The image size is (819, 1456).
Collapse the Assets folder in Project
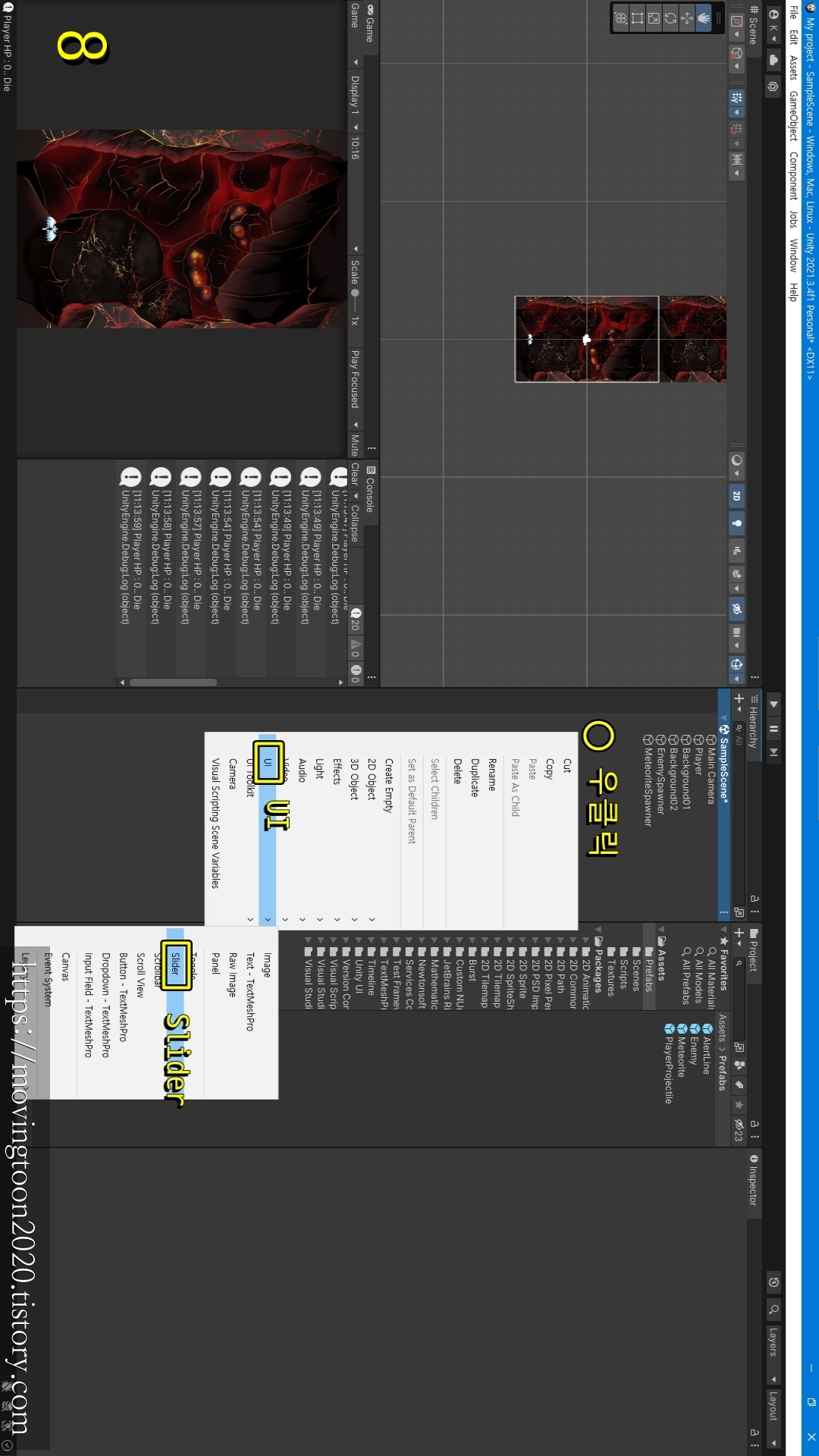[661, 929]
